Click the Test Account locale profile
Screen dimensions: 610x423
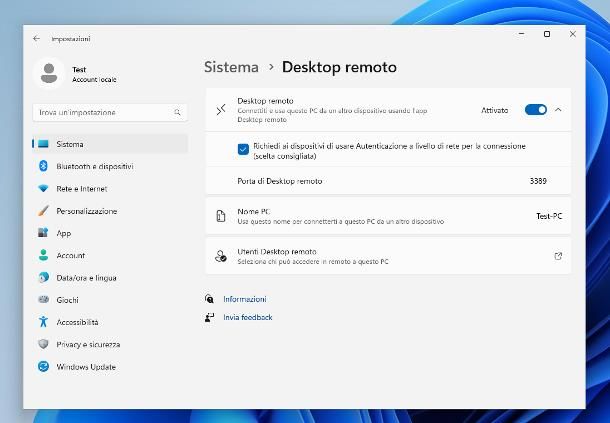pyautogui.click(x=75, y=74)
